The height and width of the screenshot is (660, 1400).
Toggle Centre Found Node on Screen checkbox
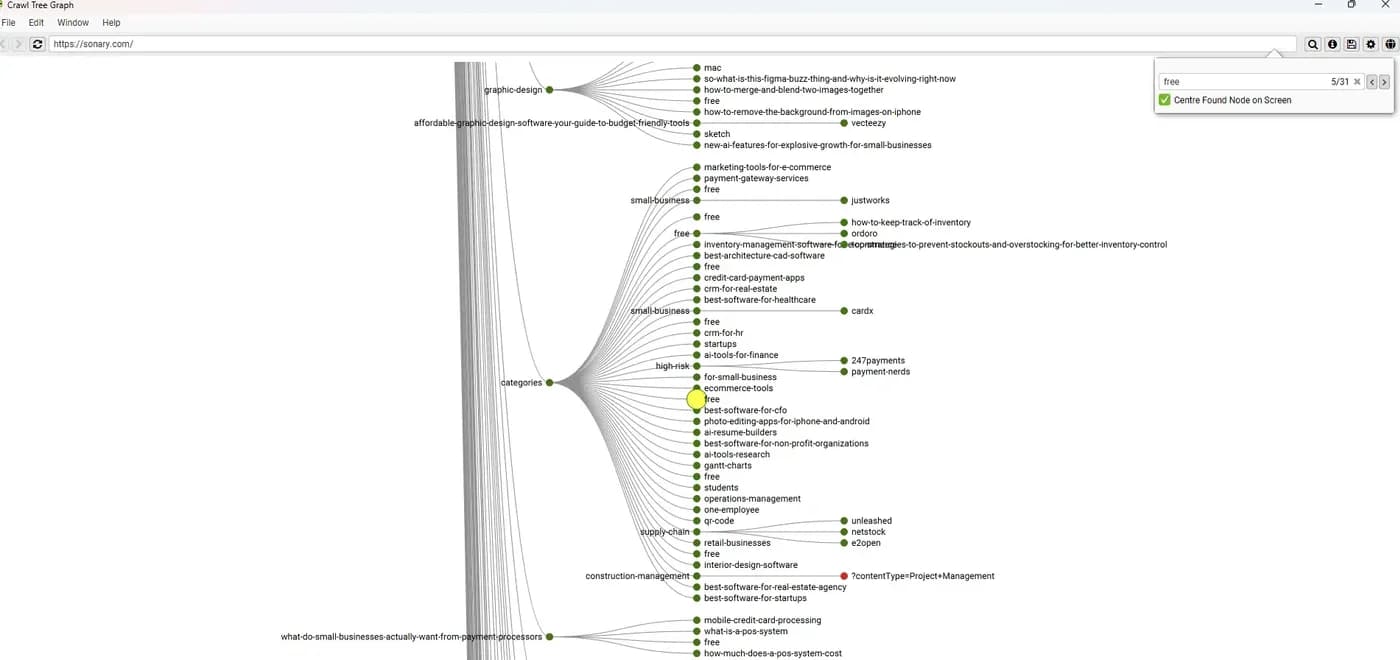click(x=1164, y=100)
